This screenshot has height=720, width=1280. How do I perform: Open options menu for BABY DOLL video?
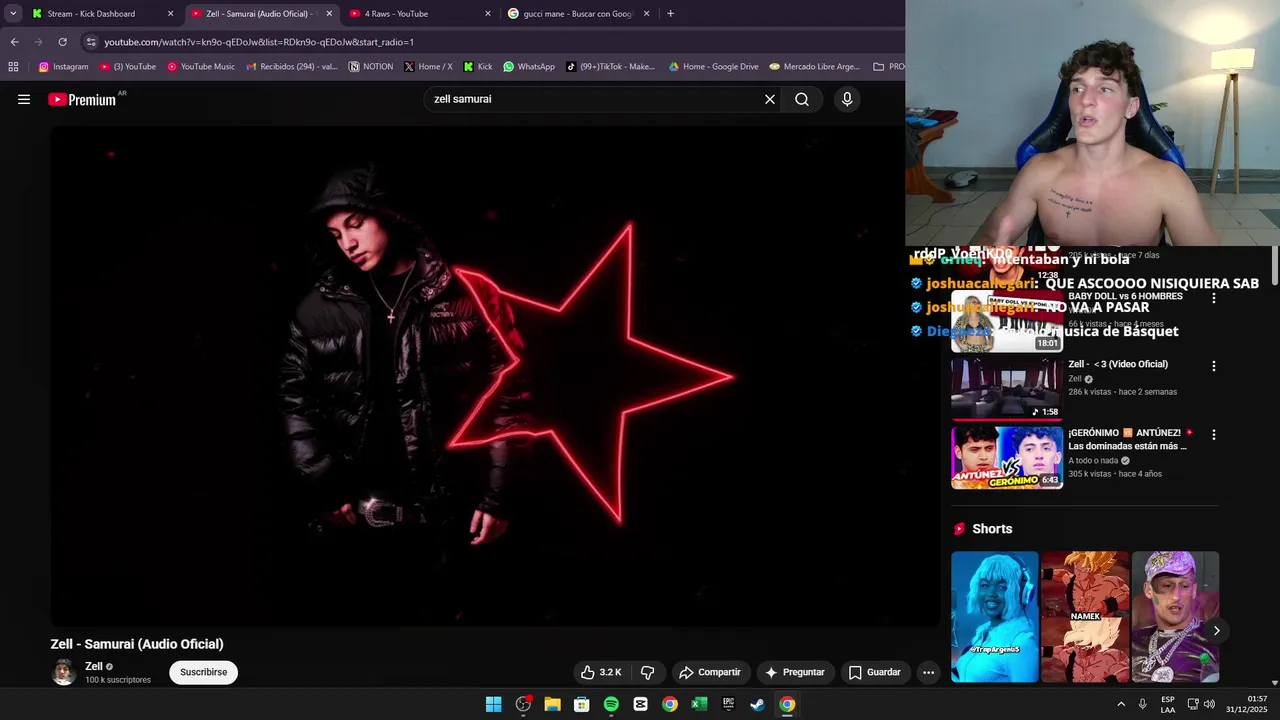[x=1214, y=298]
